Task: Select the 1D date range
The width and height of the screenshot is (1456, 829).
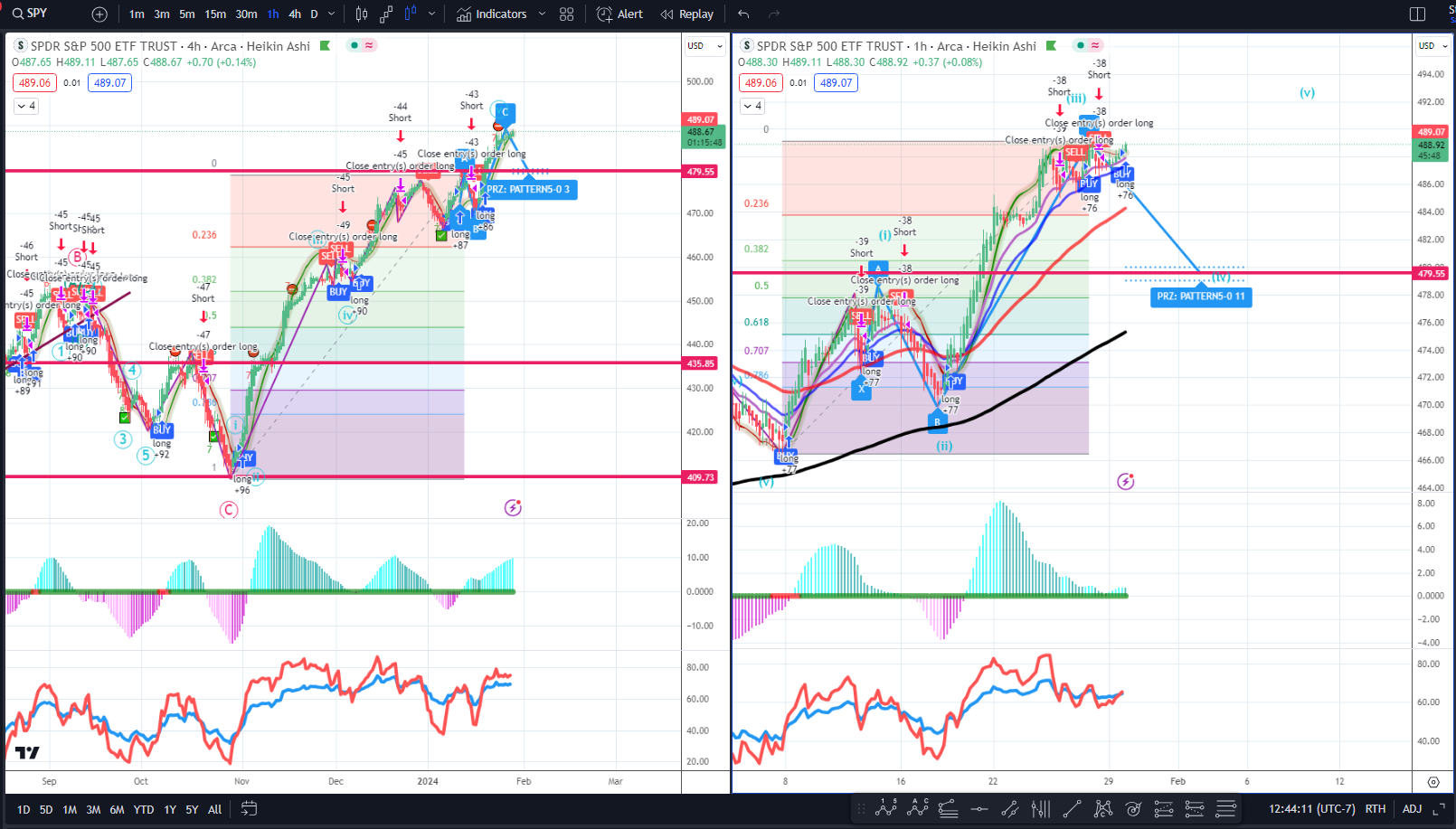Action: click(x=24, y=809)
